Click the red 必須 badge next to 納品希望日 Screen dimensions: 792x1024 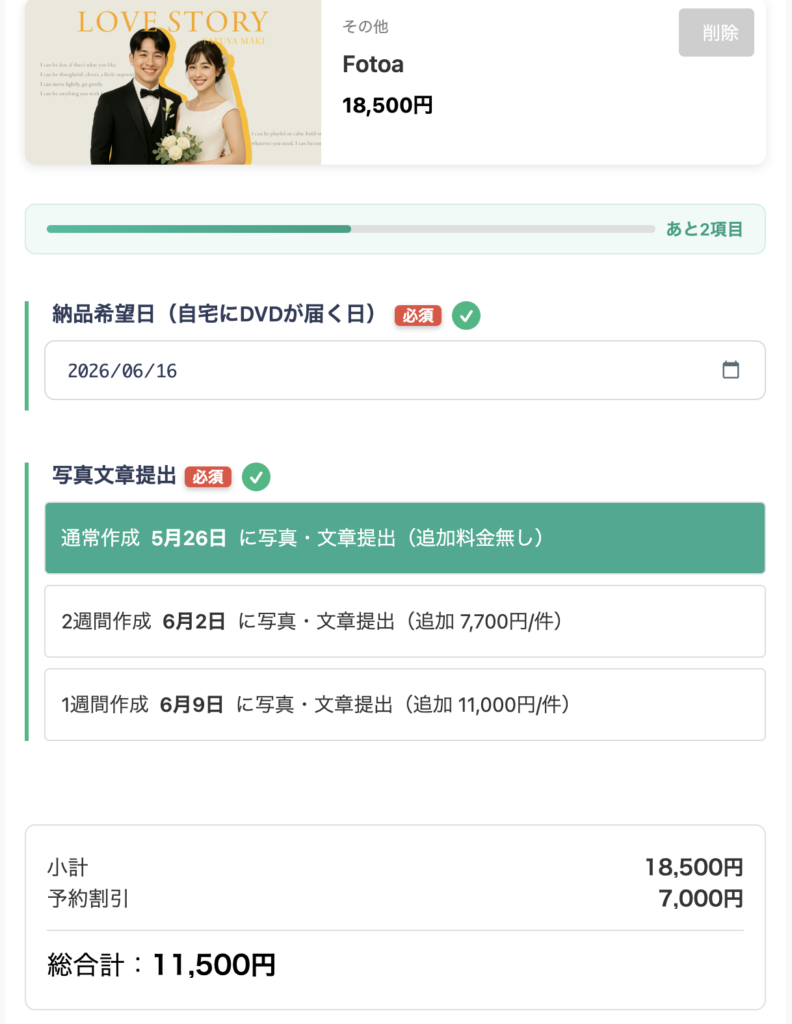(418, 315)
